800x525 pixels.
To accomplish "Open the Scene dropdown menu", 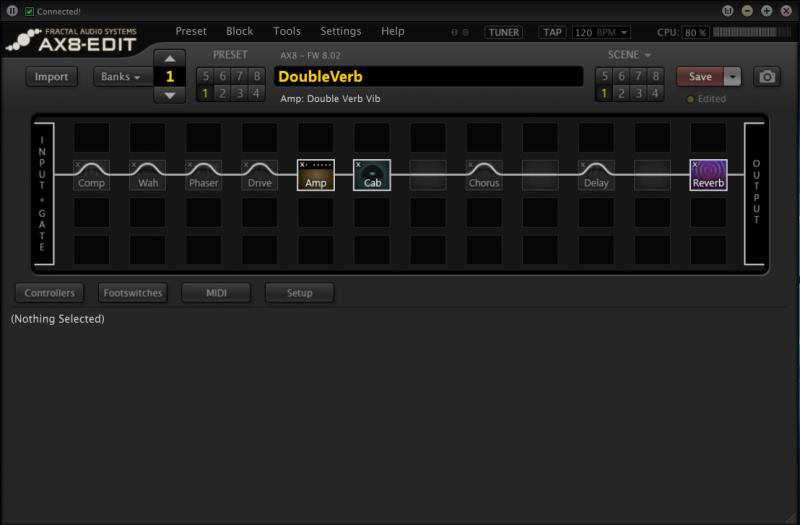I will pyautogui.click(x=629, y=55).
